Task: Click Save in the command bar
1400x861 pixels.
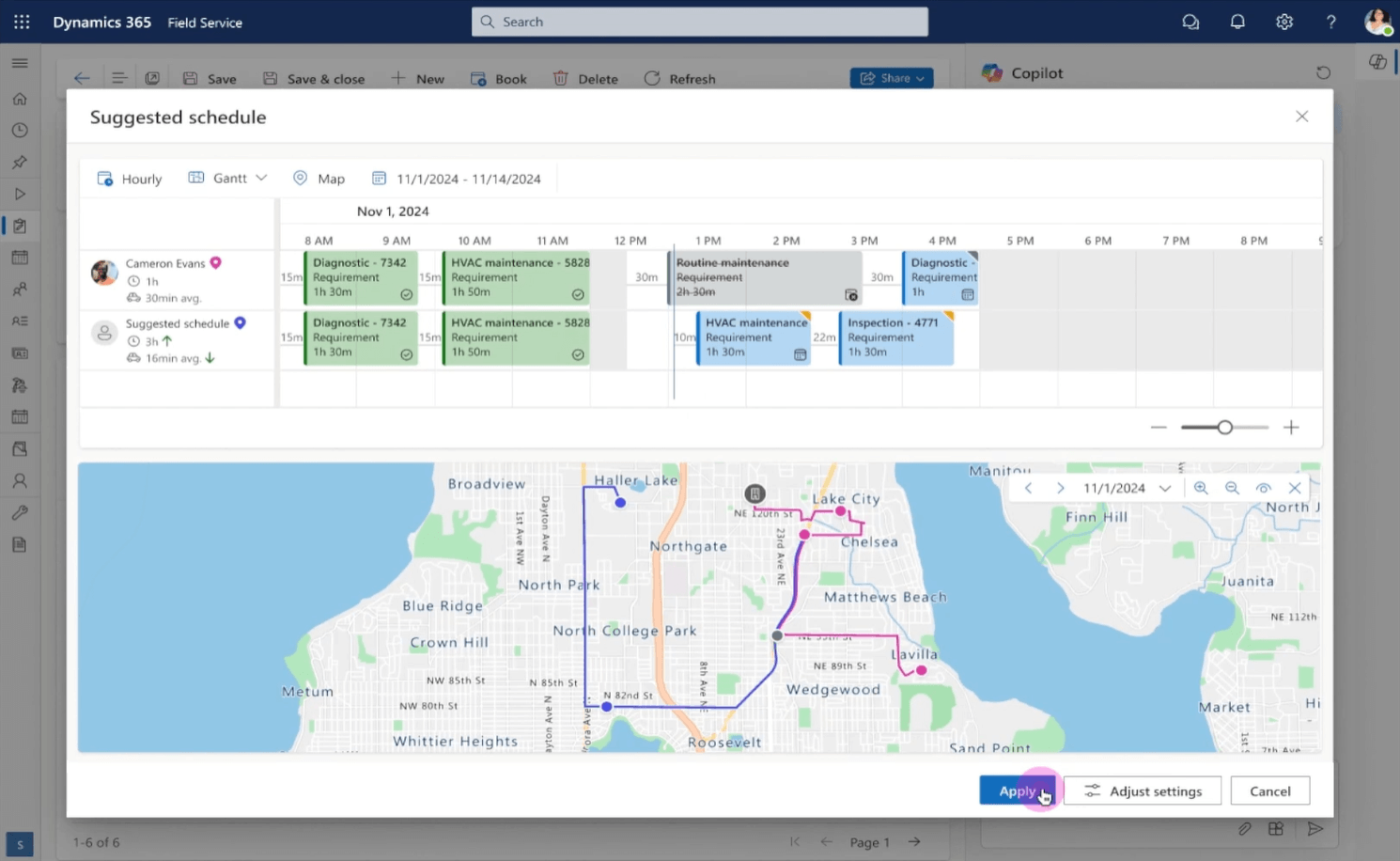Action: (x=210, y=79)
